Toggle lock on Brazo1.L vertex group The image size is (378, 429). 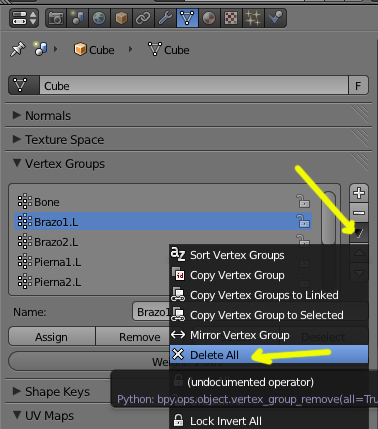pos(303,221)
